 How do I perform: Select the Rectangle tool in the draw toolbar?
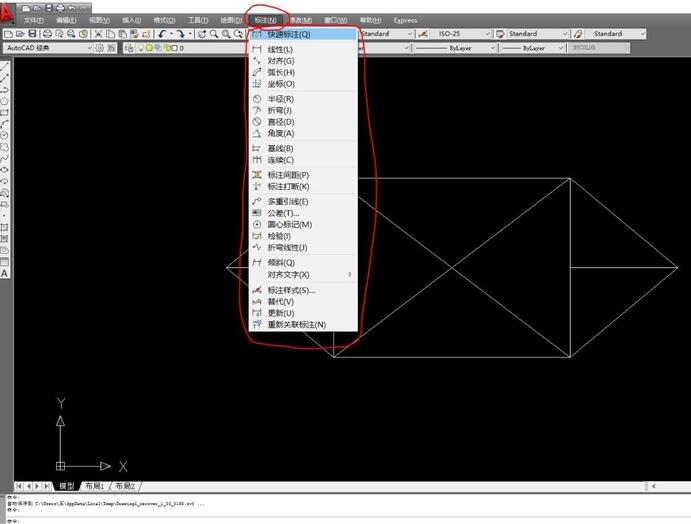point(4,112)
